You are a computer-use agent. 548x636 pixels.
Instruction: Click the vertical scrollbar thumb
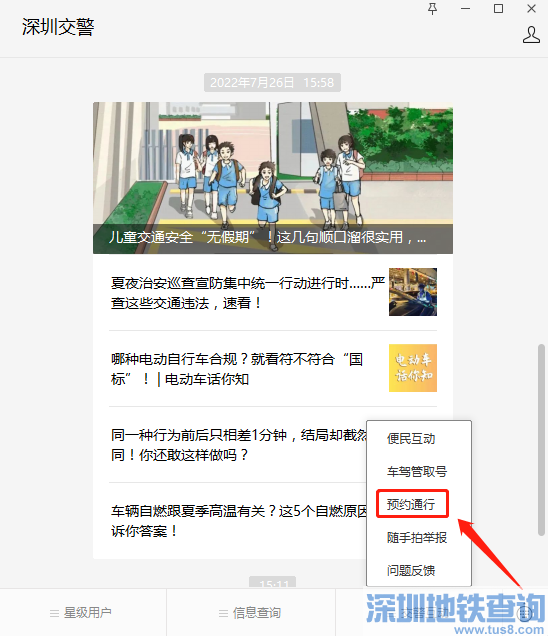pos(541,440)
